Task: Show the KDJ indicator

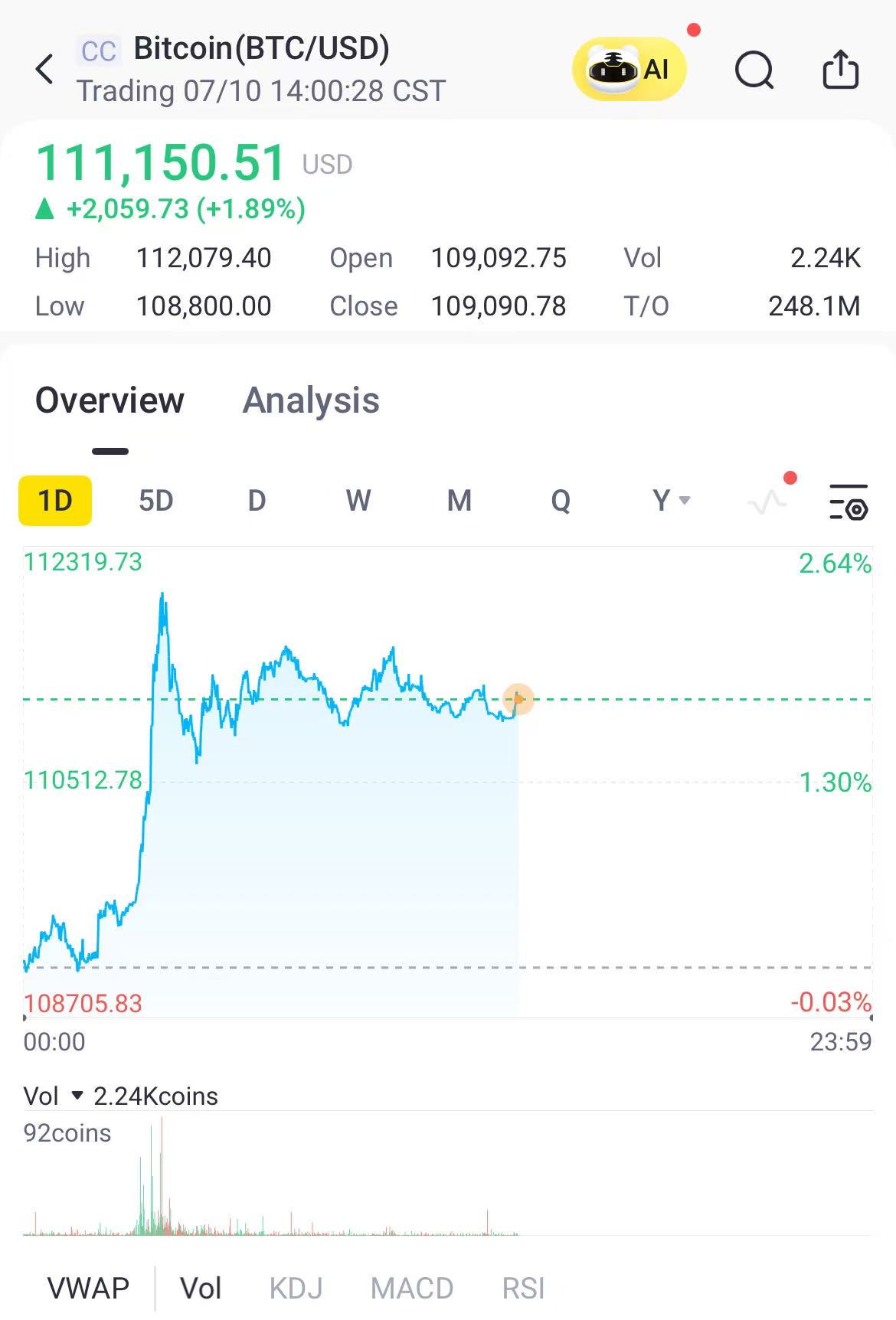Action: [296, 1288]
